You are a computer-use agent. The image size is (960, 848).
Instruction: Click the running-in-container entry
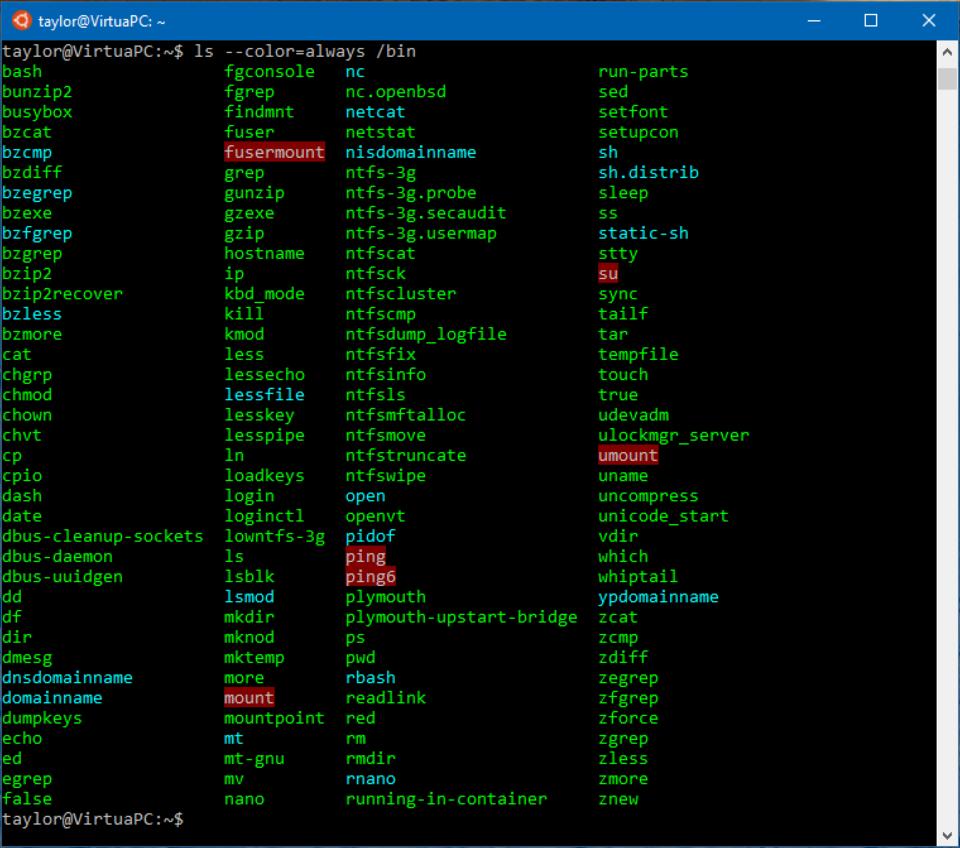pyautogui.click(x=446, y=798)
